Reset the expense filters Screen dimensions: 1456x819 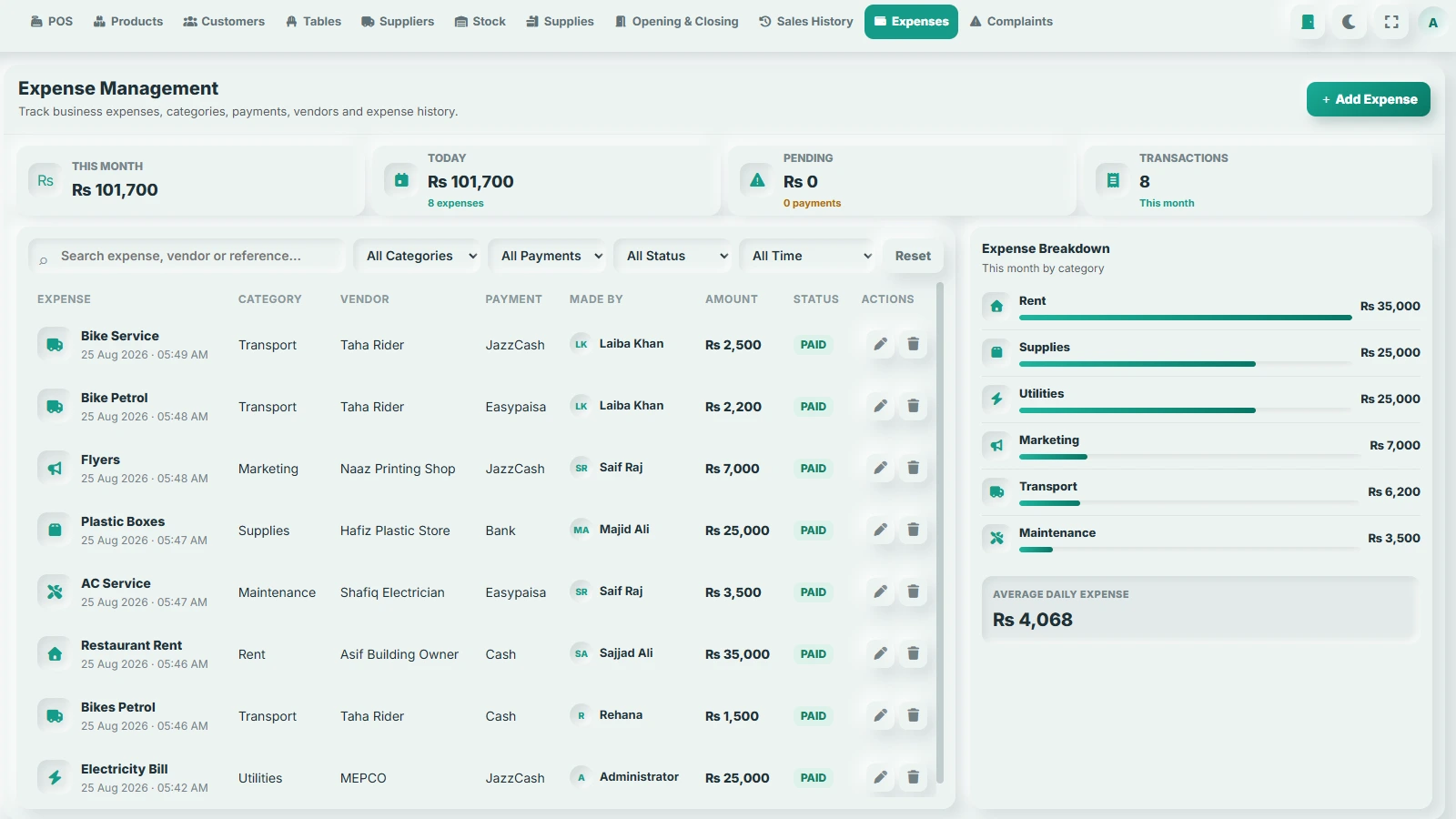913,256
